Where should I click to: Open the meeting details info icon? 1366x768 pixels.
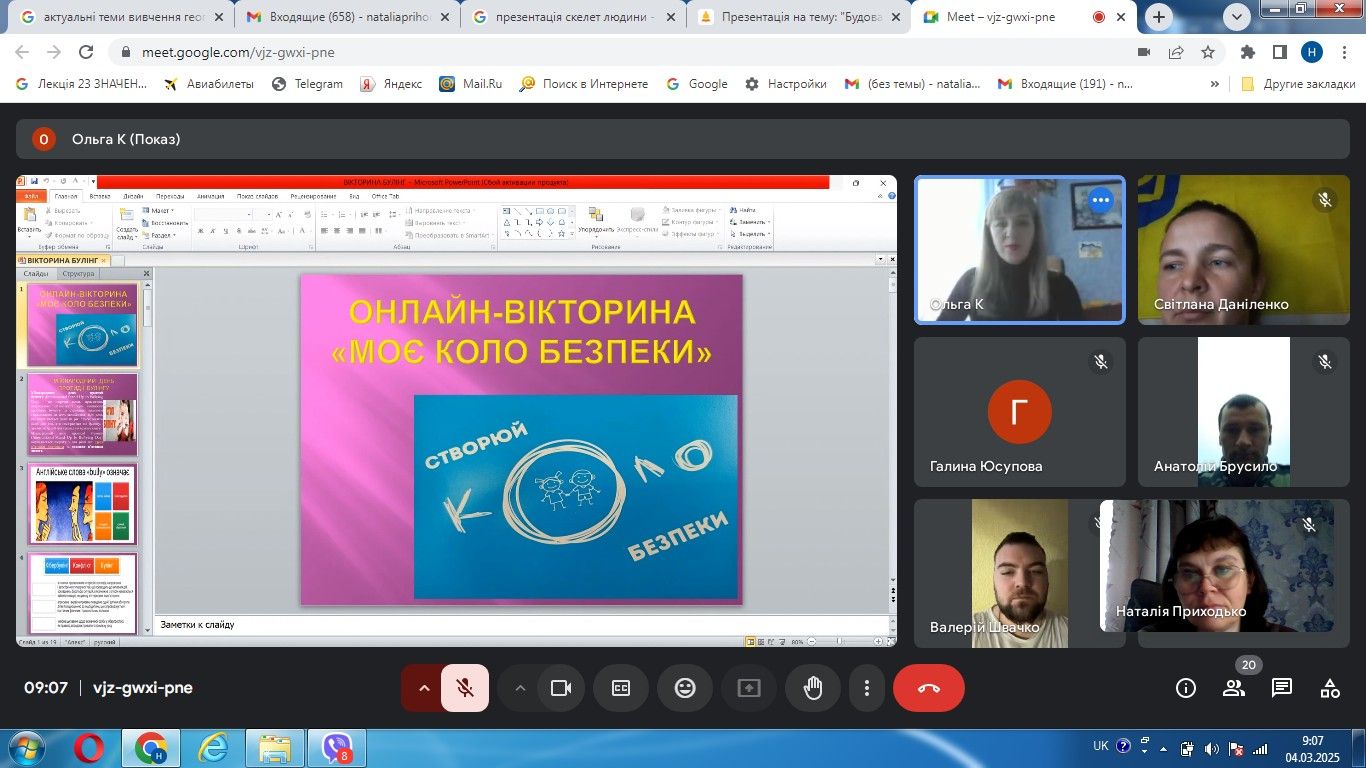coord(1186,688)
